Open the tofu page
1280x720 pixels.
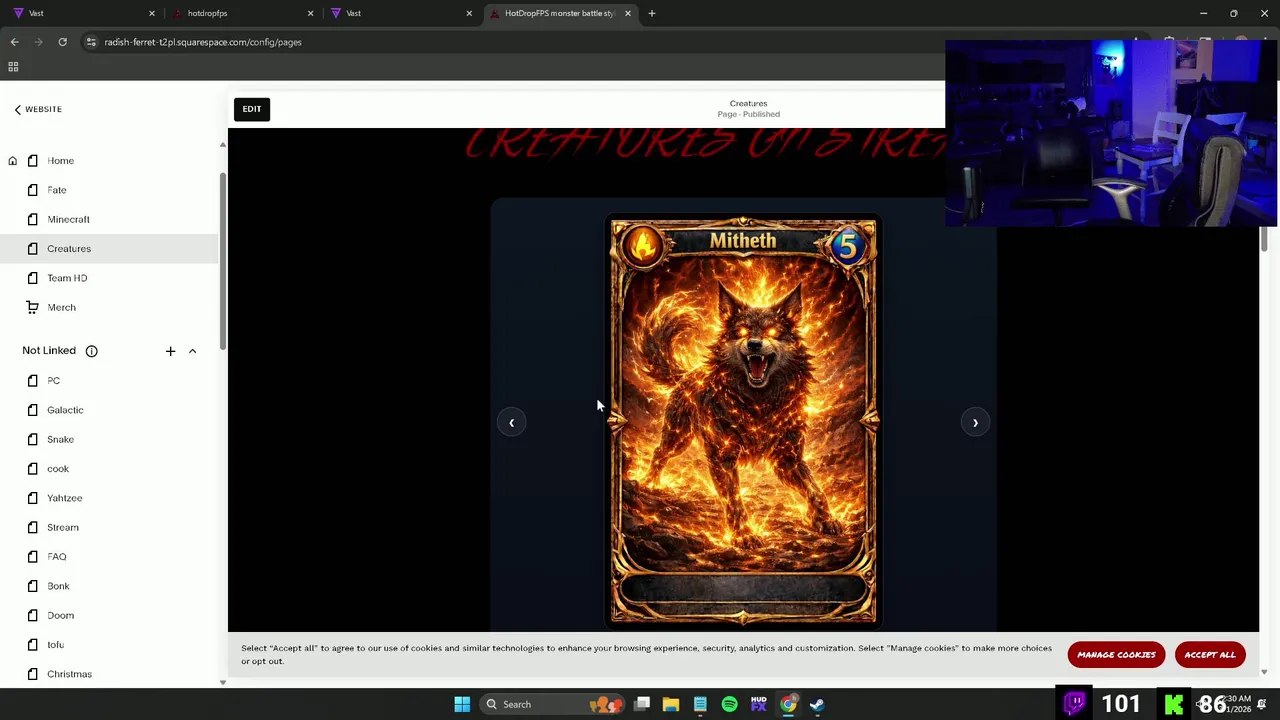(x=55, y=645)
